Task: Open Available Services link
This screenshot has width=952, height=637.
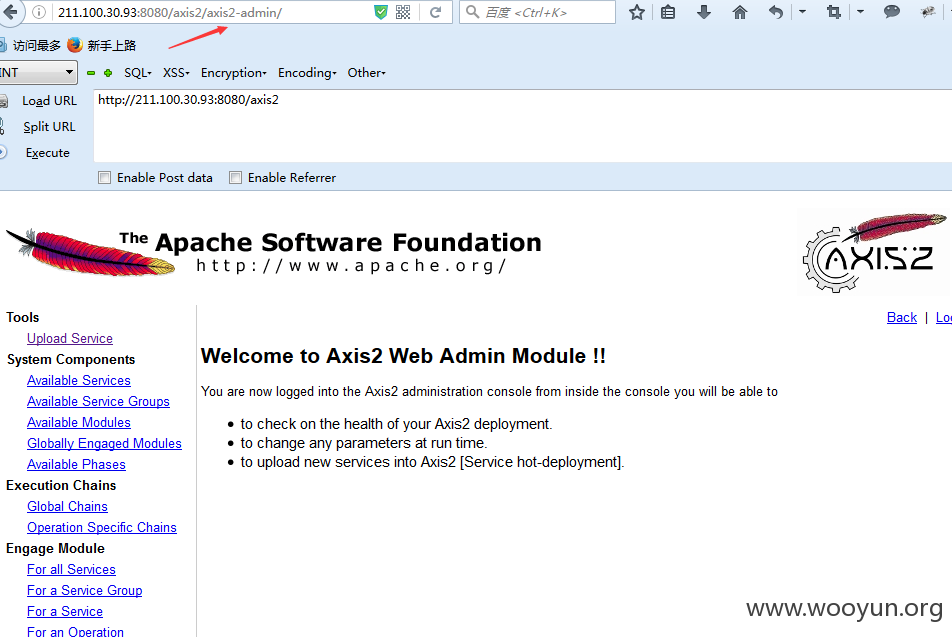Action: (x=79, y=381)
